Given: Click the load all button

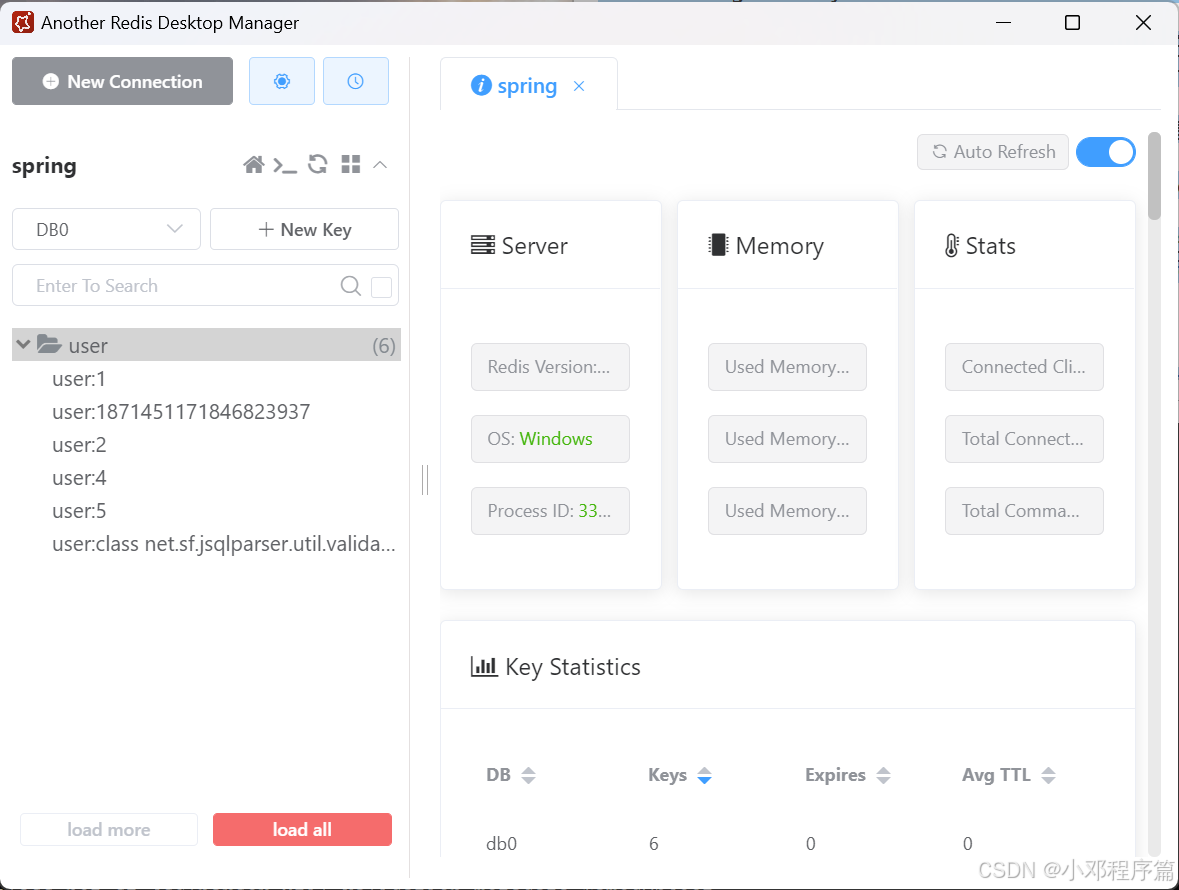Looking at the screenshot, I should [302, 829].
